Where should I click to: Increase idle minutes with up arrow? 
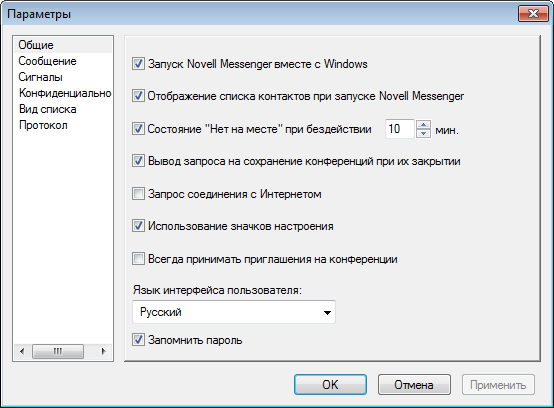click(423, 125)
